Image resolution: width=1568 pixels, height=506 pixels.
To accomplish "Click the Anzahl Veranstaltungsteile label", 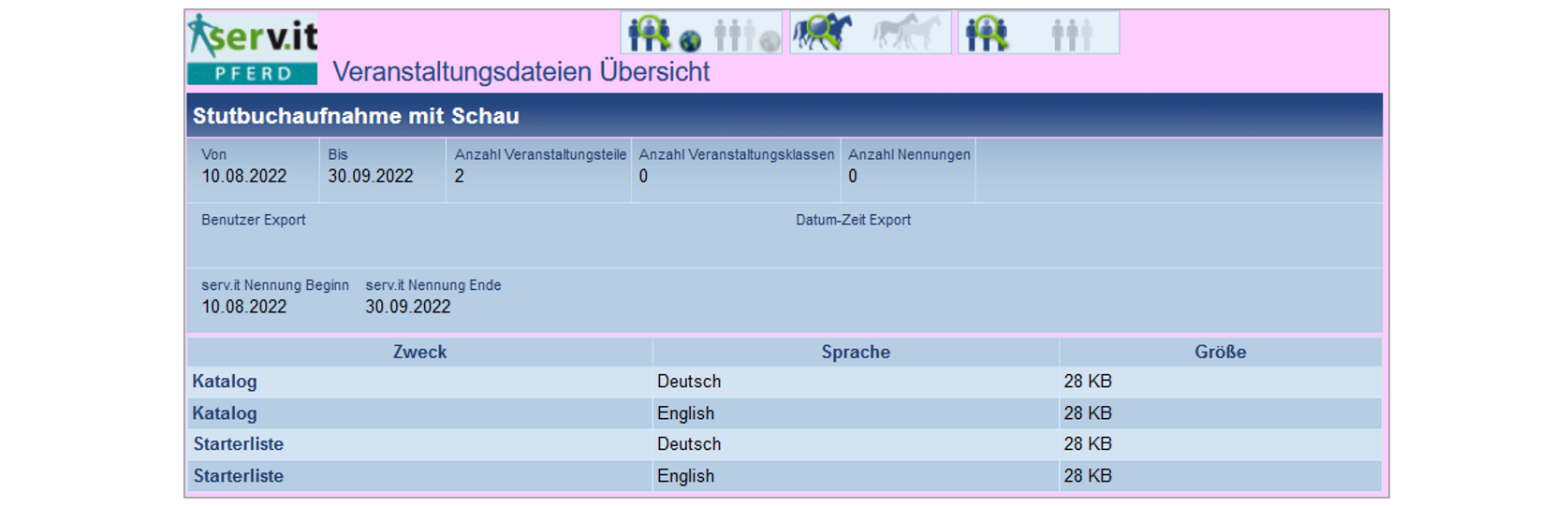I will [540, 154].
